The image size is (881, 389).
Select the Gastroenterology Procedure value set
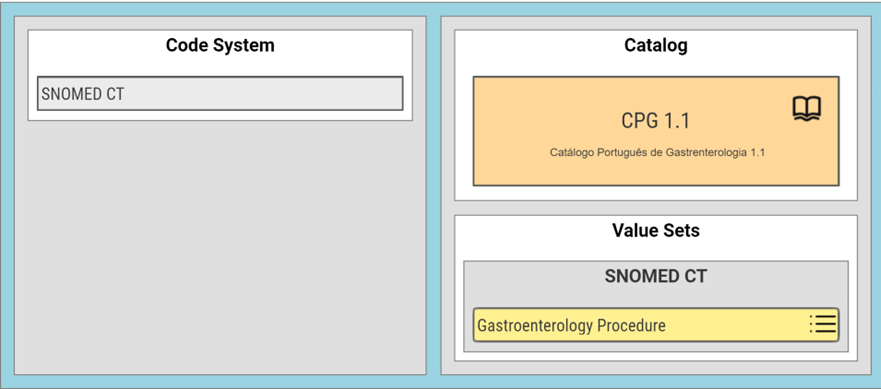(656, 325)
